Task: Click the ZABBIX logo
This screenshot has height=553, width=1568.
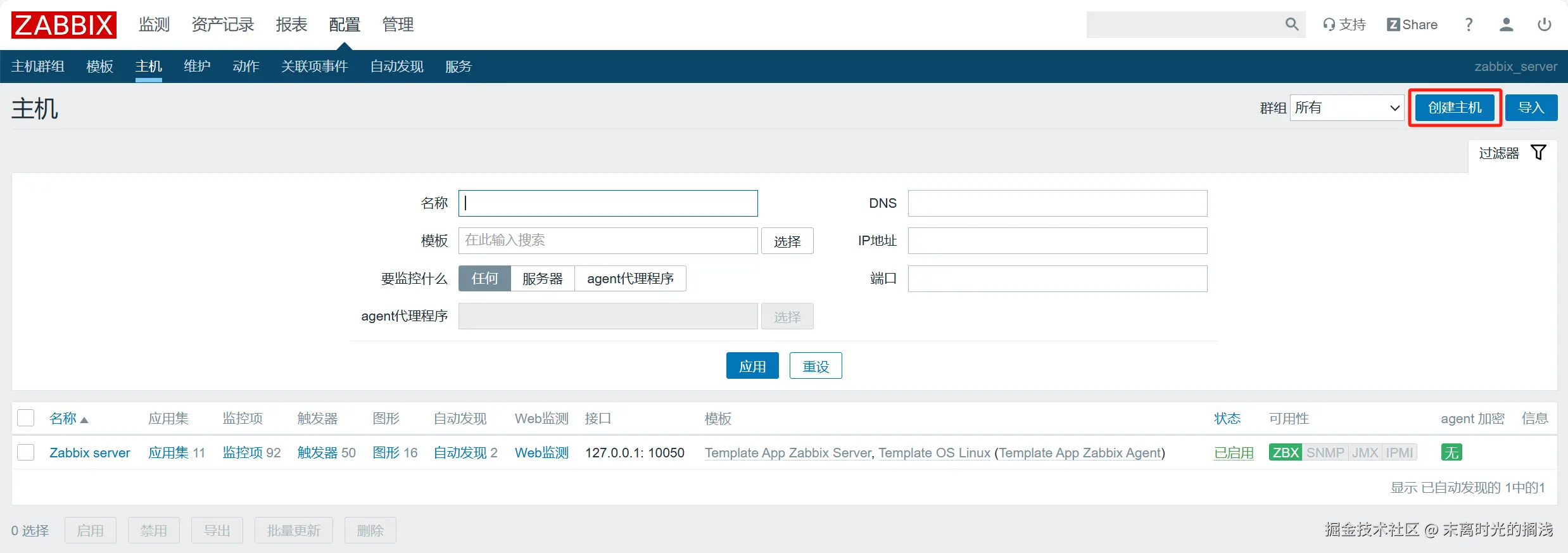Action: (63, 25)
